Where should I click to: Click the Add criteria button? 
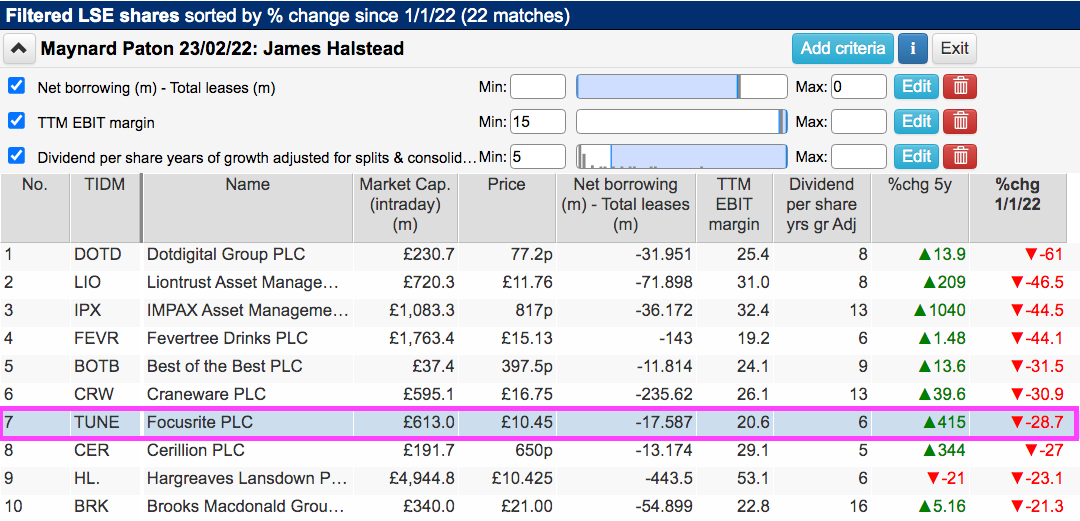(842, 48)
